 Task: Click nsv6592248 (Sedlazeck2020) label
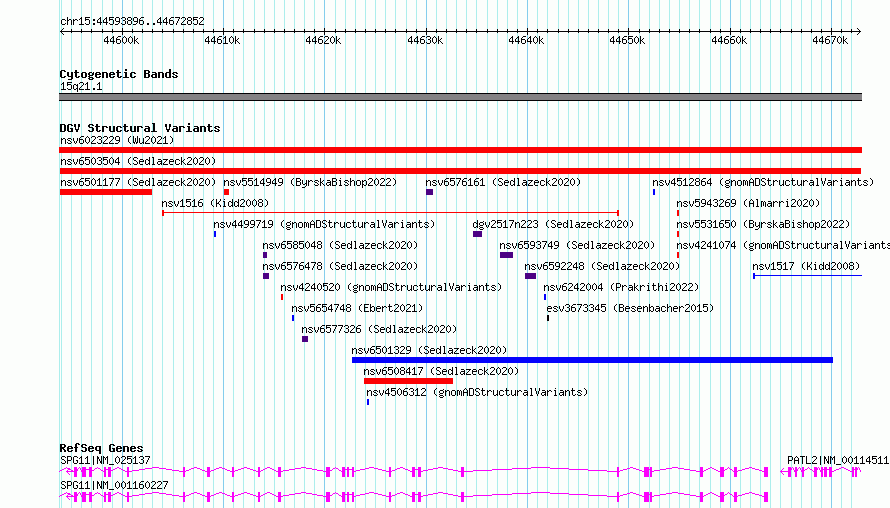pos(602,266)
